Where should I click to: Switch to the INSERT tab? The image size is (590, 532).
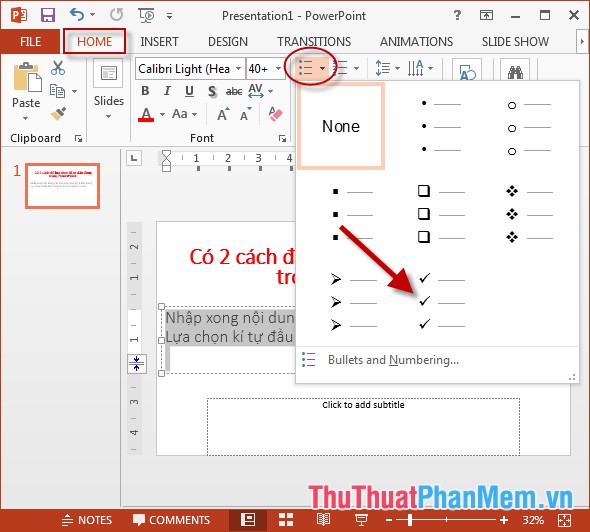click(160, 41)
